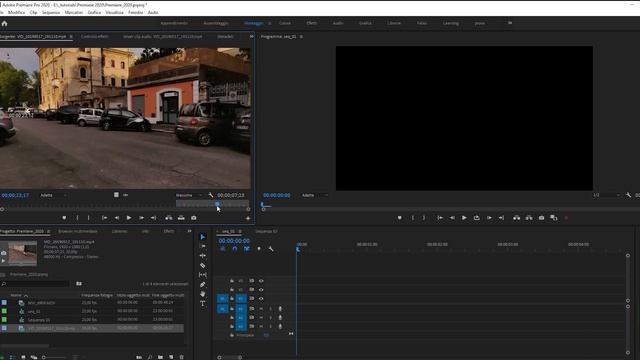
Task: Switch to Controllo effetti tab
Action: tap(94, 36)
